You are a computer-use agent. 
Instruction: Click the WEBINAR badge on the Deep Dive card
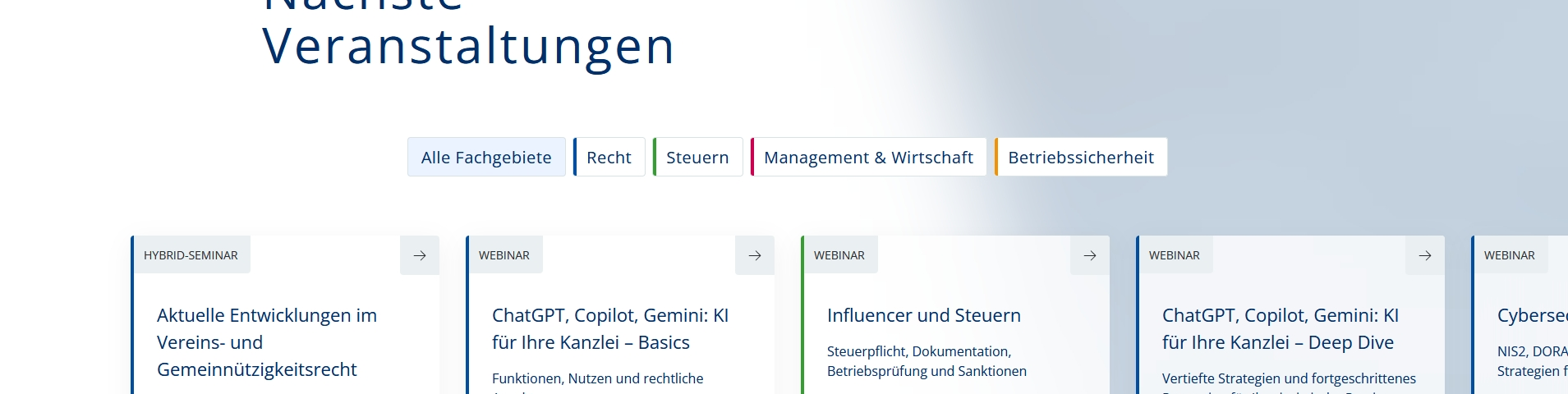tap(1174, 255)
